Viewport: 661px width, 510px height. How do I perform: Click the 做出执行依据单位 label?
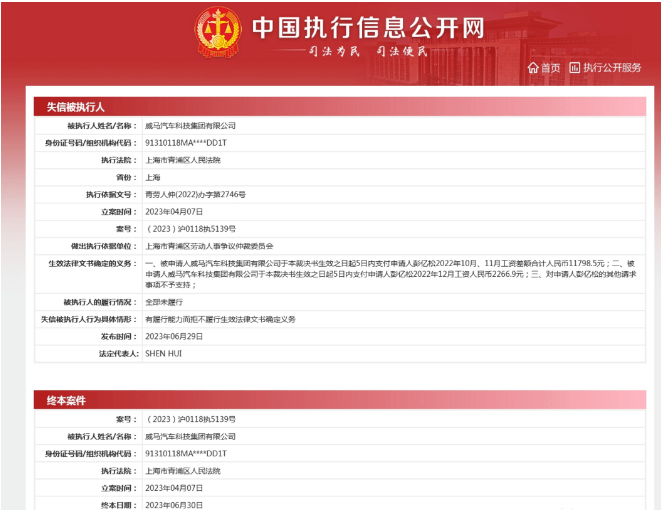[x=104, y=246]
